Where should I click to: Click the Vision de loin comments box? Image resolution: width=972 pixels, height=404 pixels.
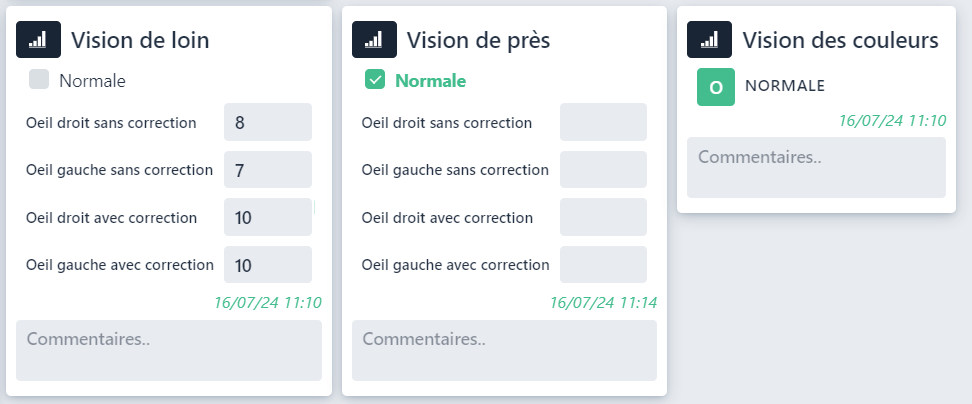click(x=169, y=350)
